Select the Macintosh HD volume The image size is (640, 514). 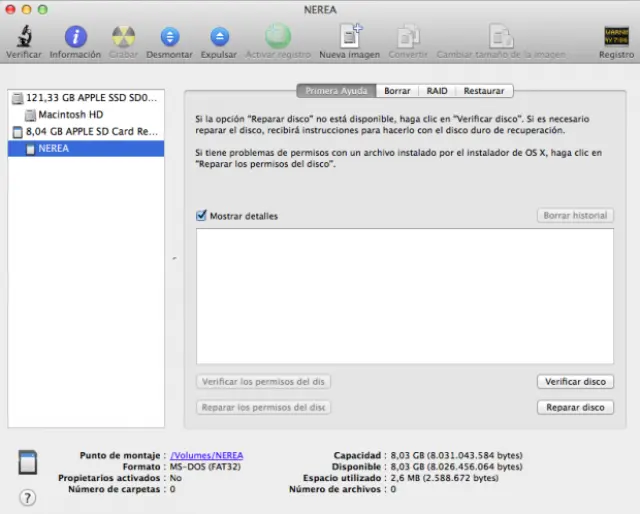[70, 115]
